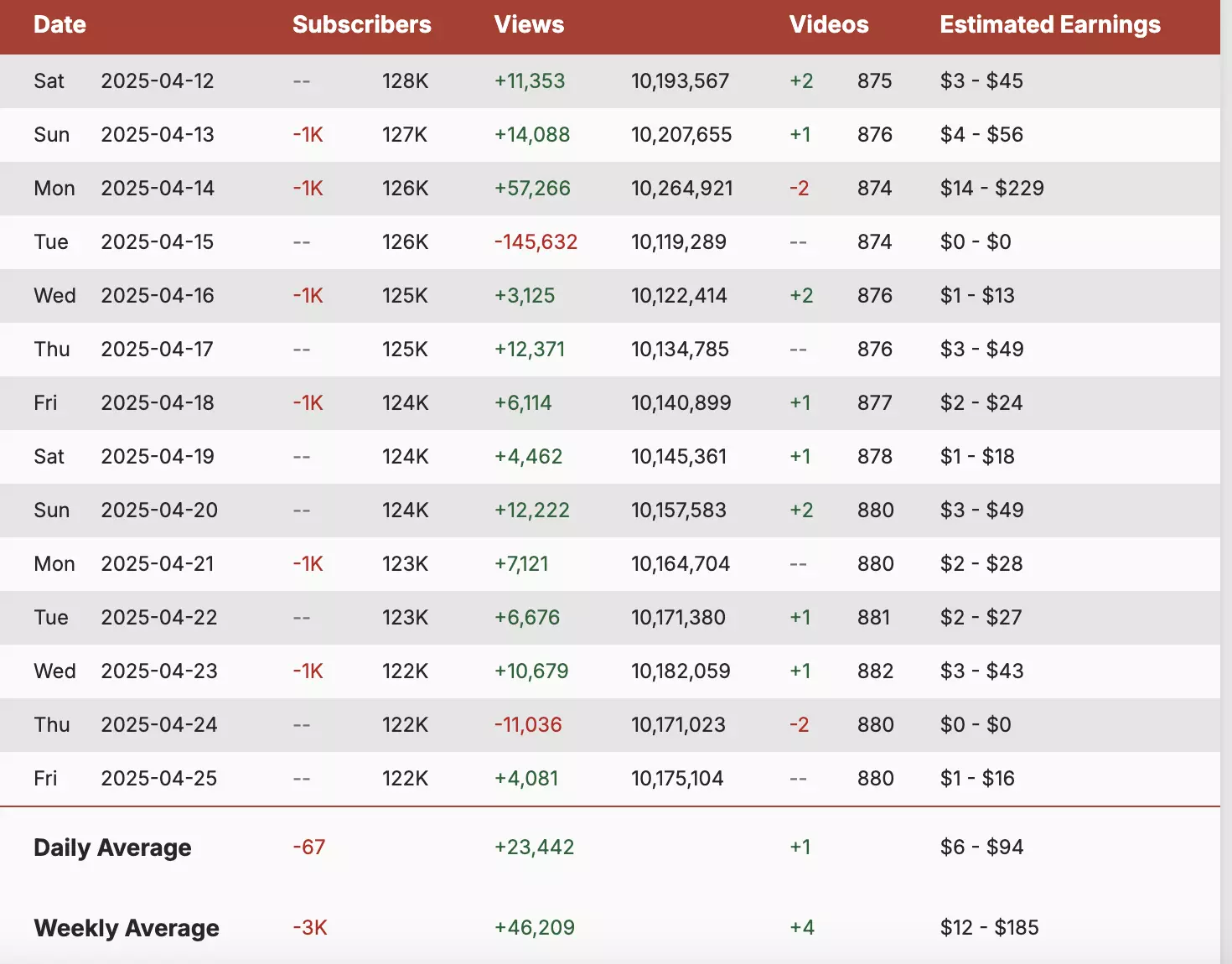Image resolution: width=1232 pixels, height=964 pixels.
Task: Select the date 2025-04-19
Action: (158, 457)
